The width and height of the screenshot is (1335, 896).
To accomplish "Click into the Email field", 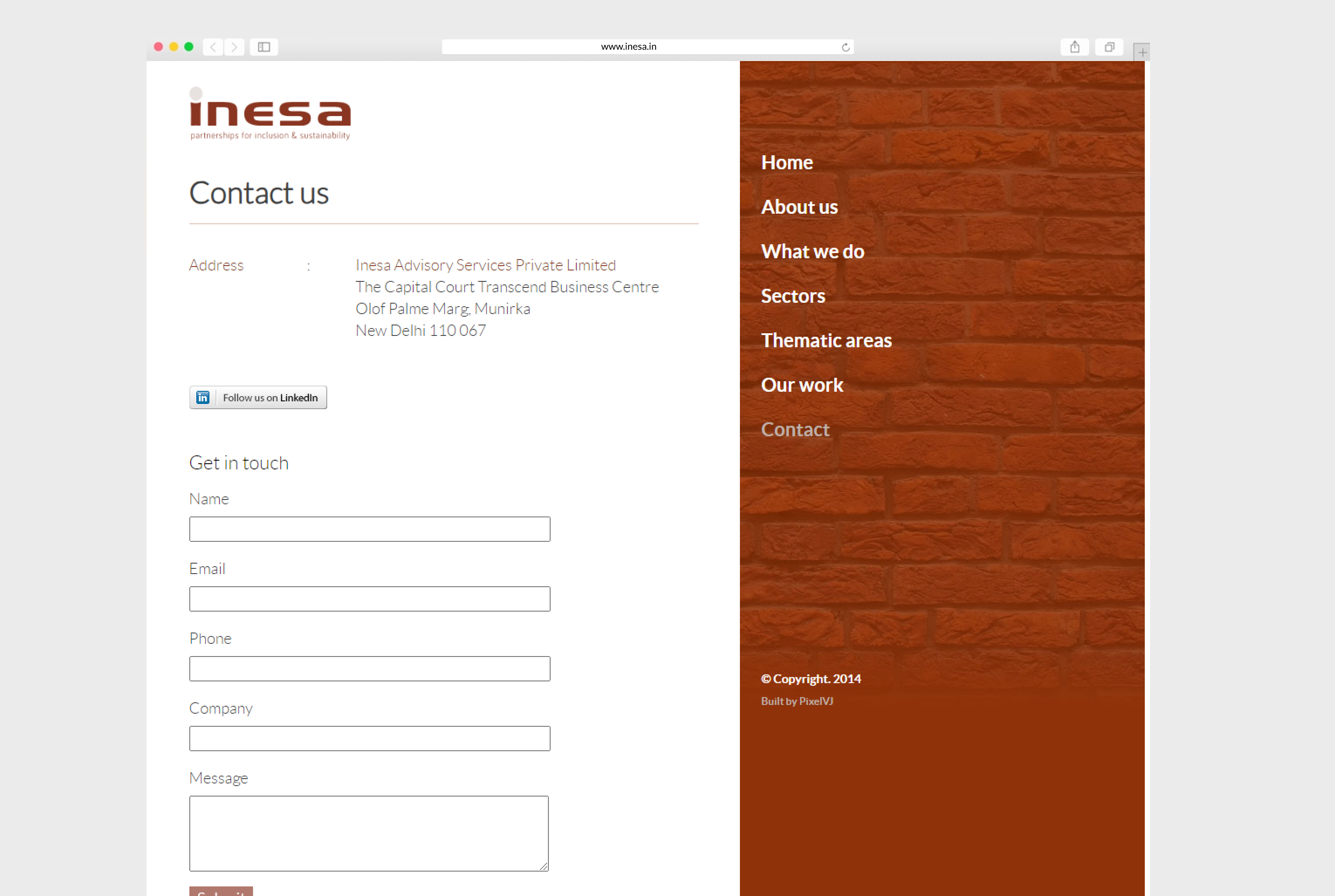I will [370, 599].
